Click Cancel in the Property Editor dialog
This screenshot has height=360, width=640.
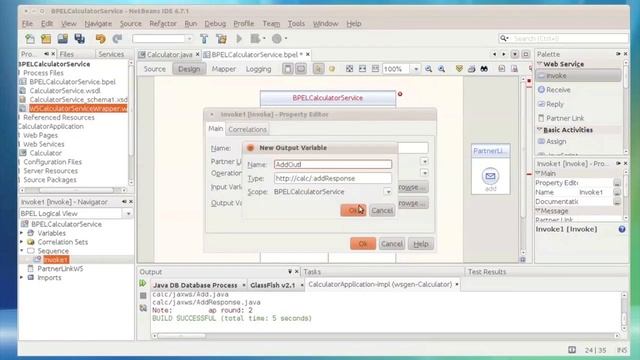pos(392,244)
